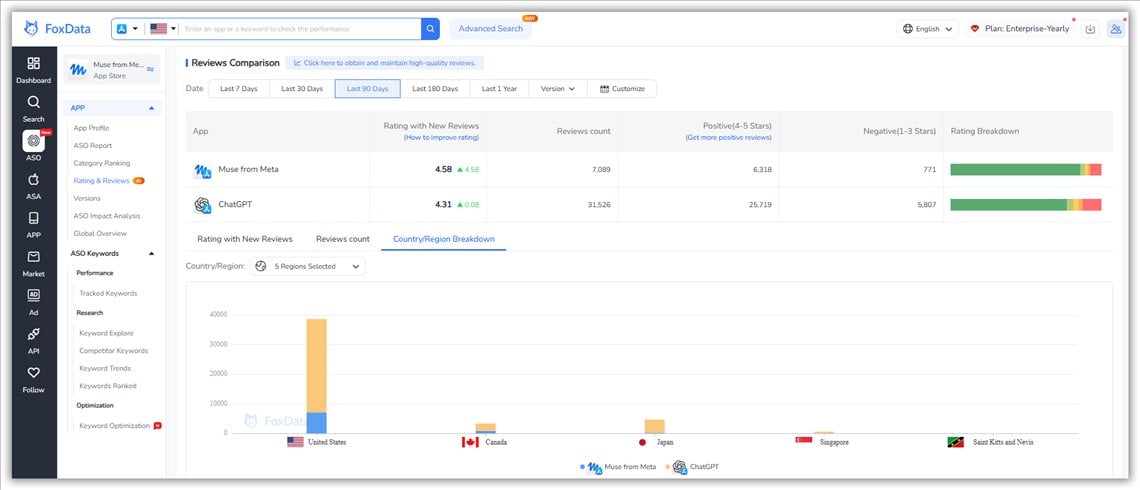
Task: Click the United States stacked bar
Action: [316, 376]
